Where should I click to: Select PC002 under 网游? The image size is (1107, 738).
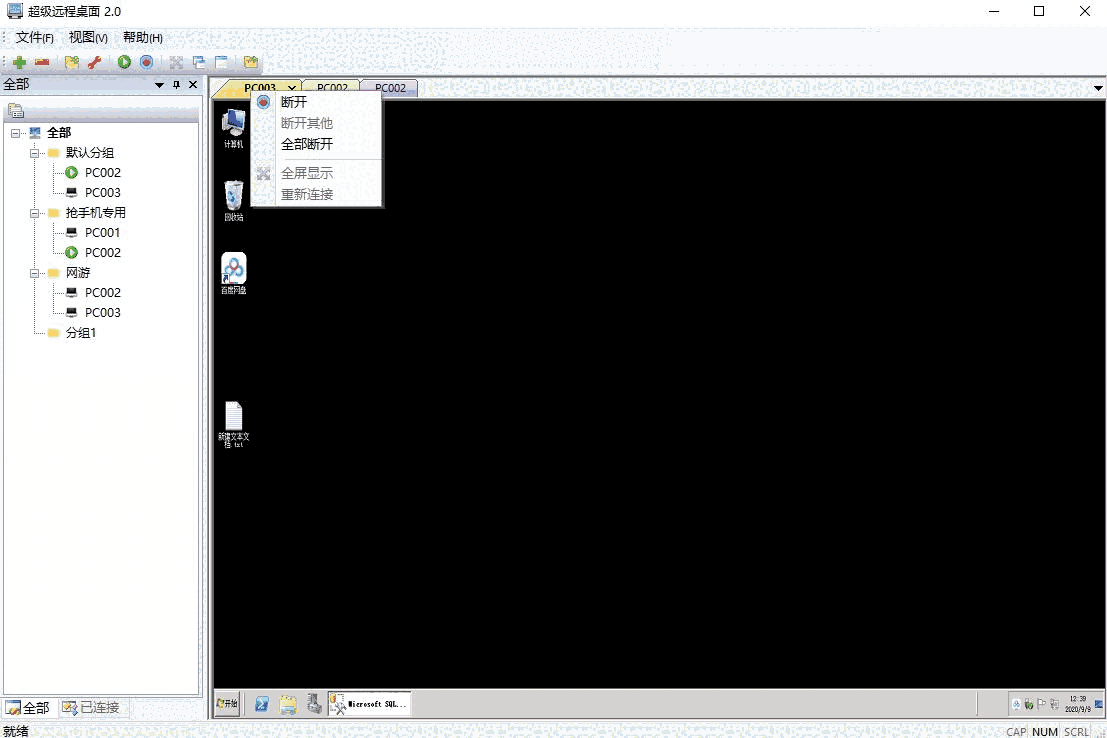click(102, 292)
